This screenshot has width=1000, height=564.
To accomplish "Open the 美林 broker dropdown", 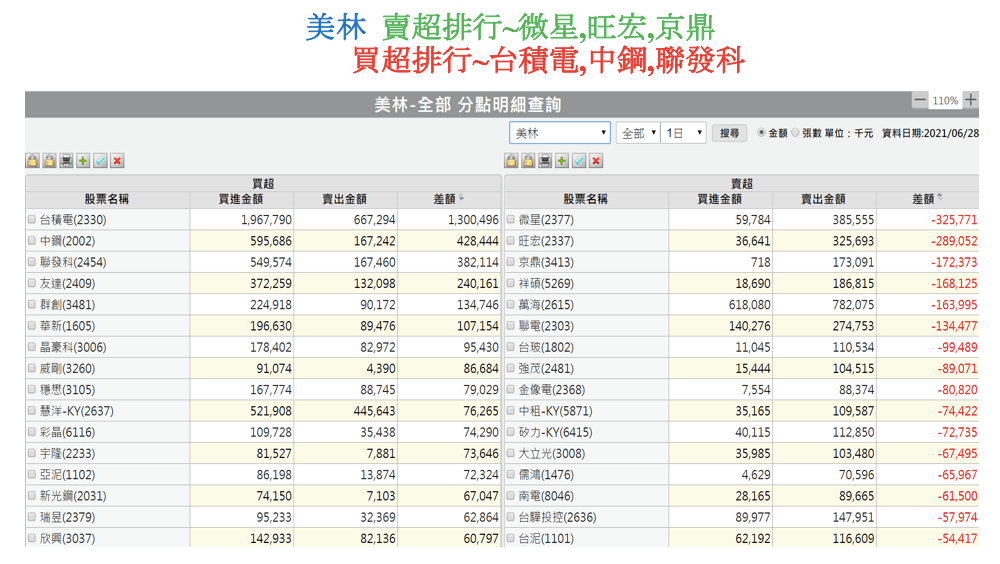I will click(559, 133).
